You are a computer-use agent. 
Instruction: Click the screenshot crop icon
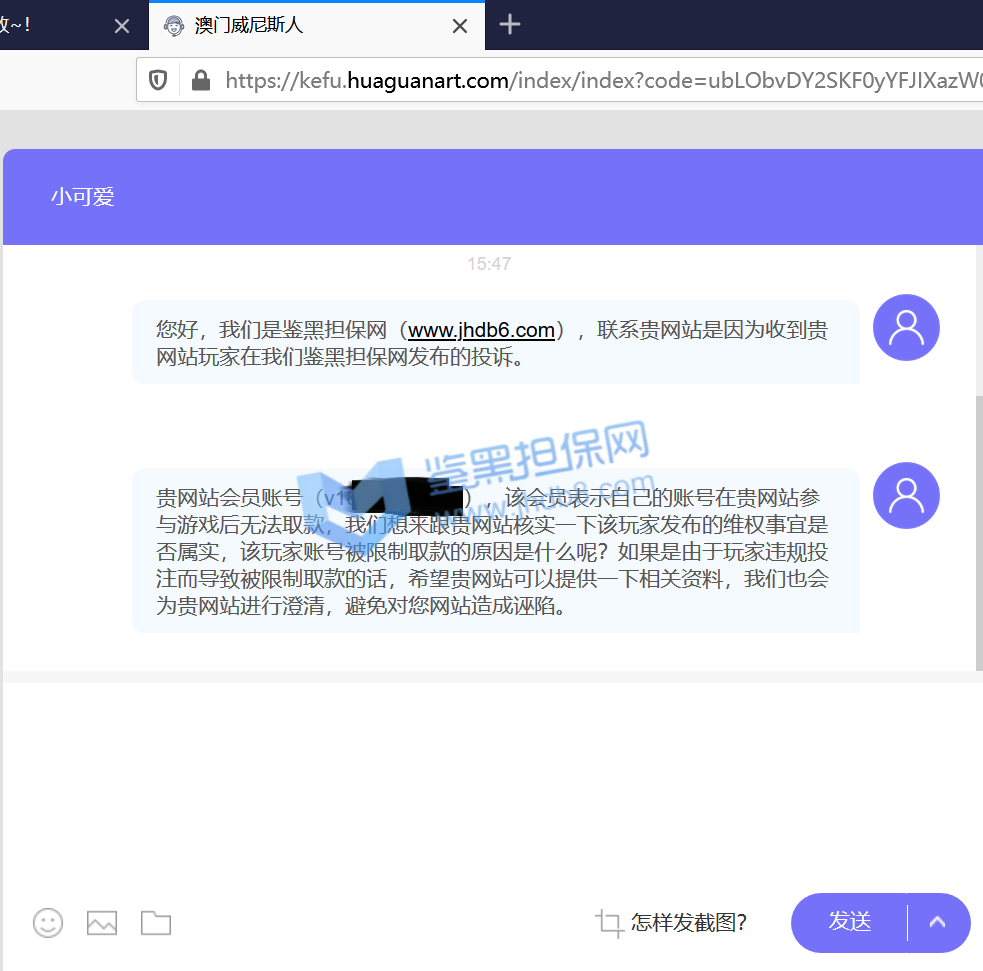(609, 922)
